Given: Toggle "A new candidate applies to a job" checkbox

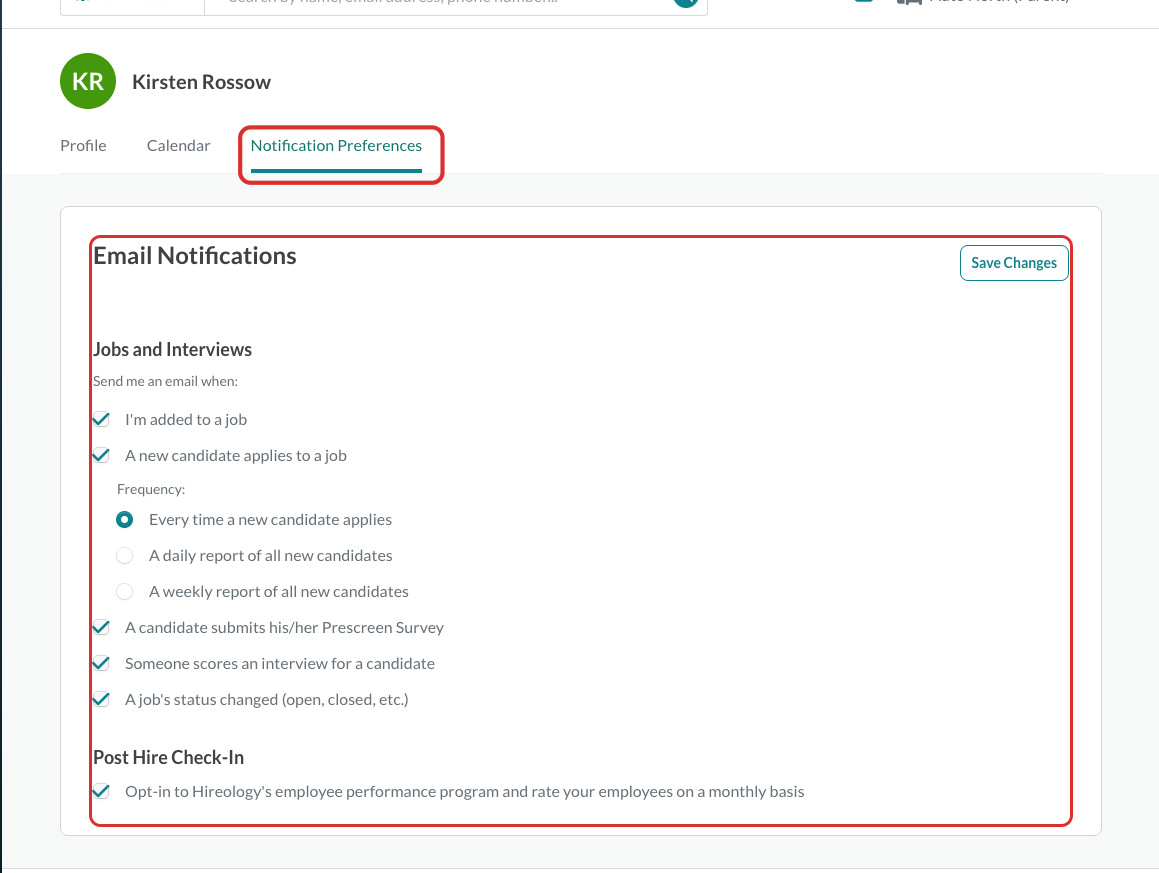Looking at the screenshot, I should coord(102,455).
